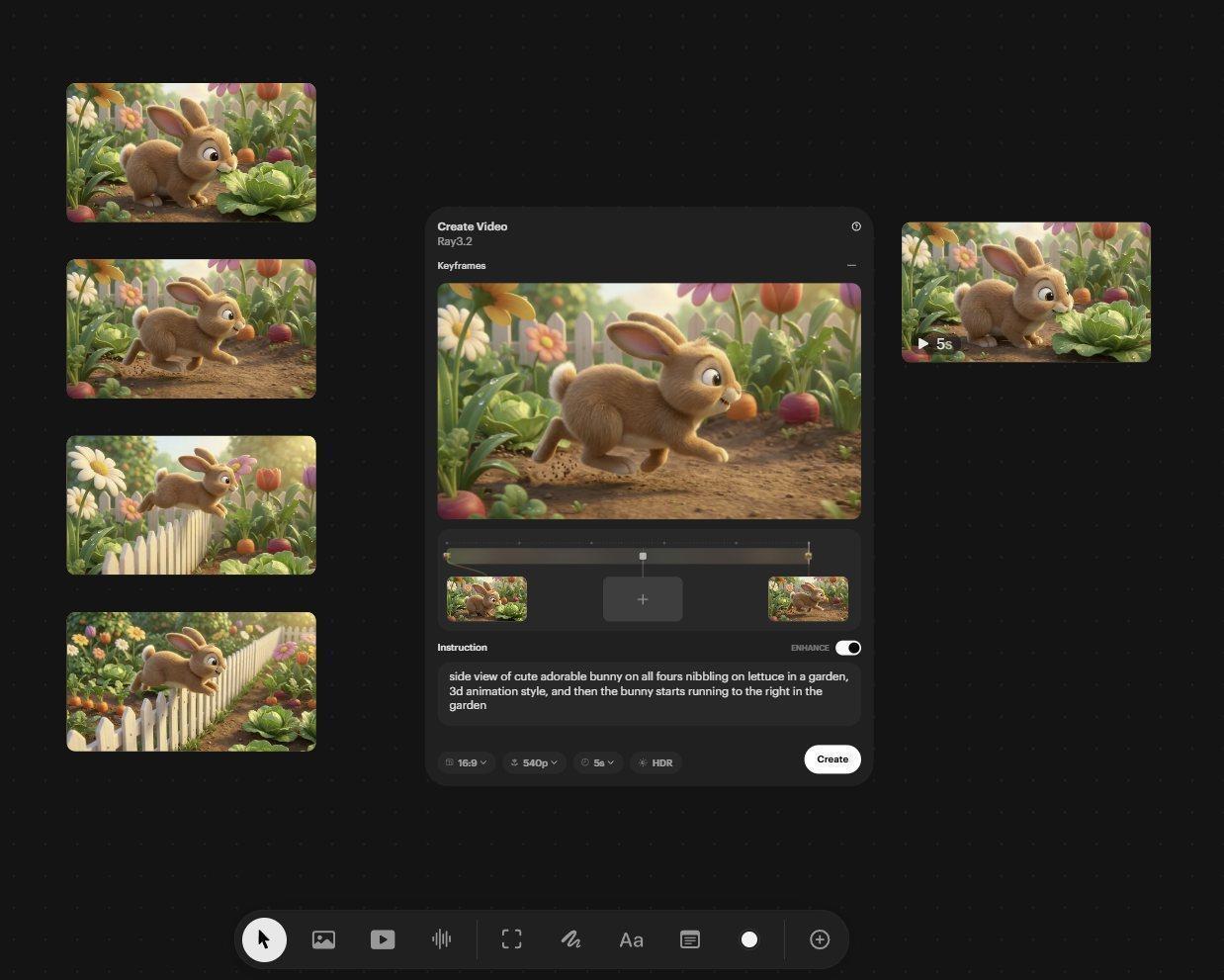The image size is (1224, 980).
Task: Add a middle keyframe with plus box
Action: click(643, 599)
